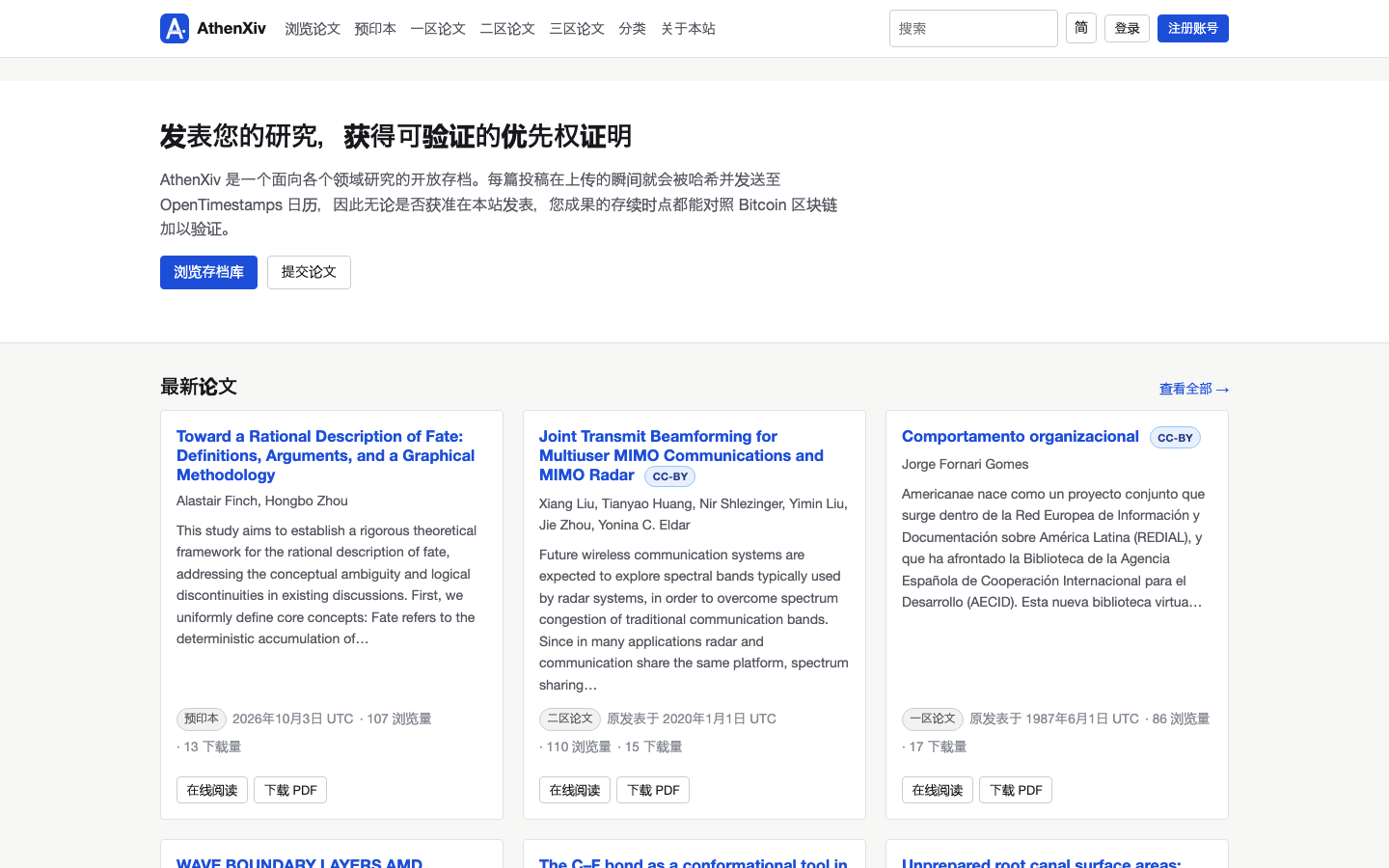Go to 预印本 in the navigation
Screen dimensions: 1389x868
375,29
